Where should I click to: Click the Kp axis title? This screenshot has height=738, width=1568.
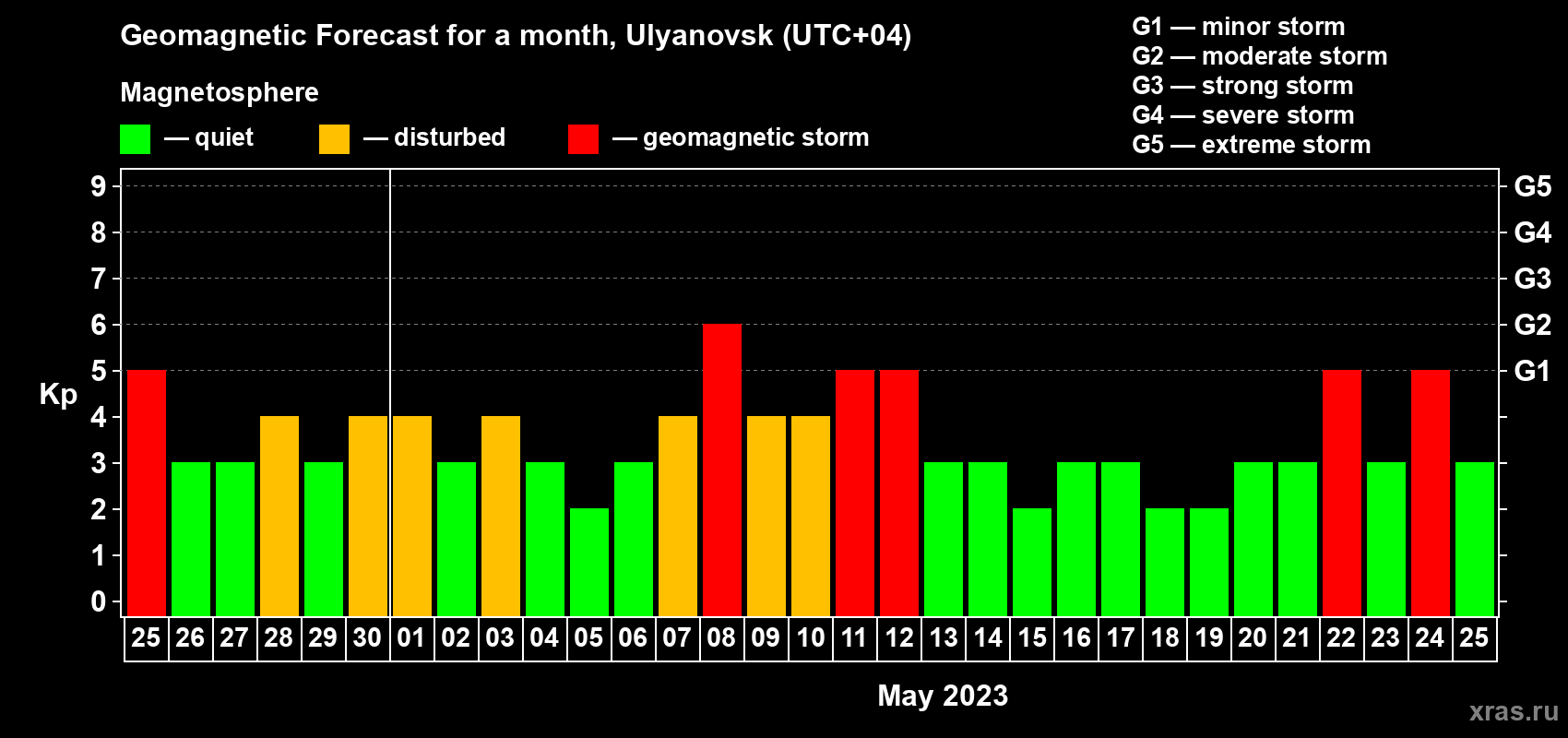[58, 395]
